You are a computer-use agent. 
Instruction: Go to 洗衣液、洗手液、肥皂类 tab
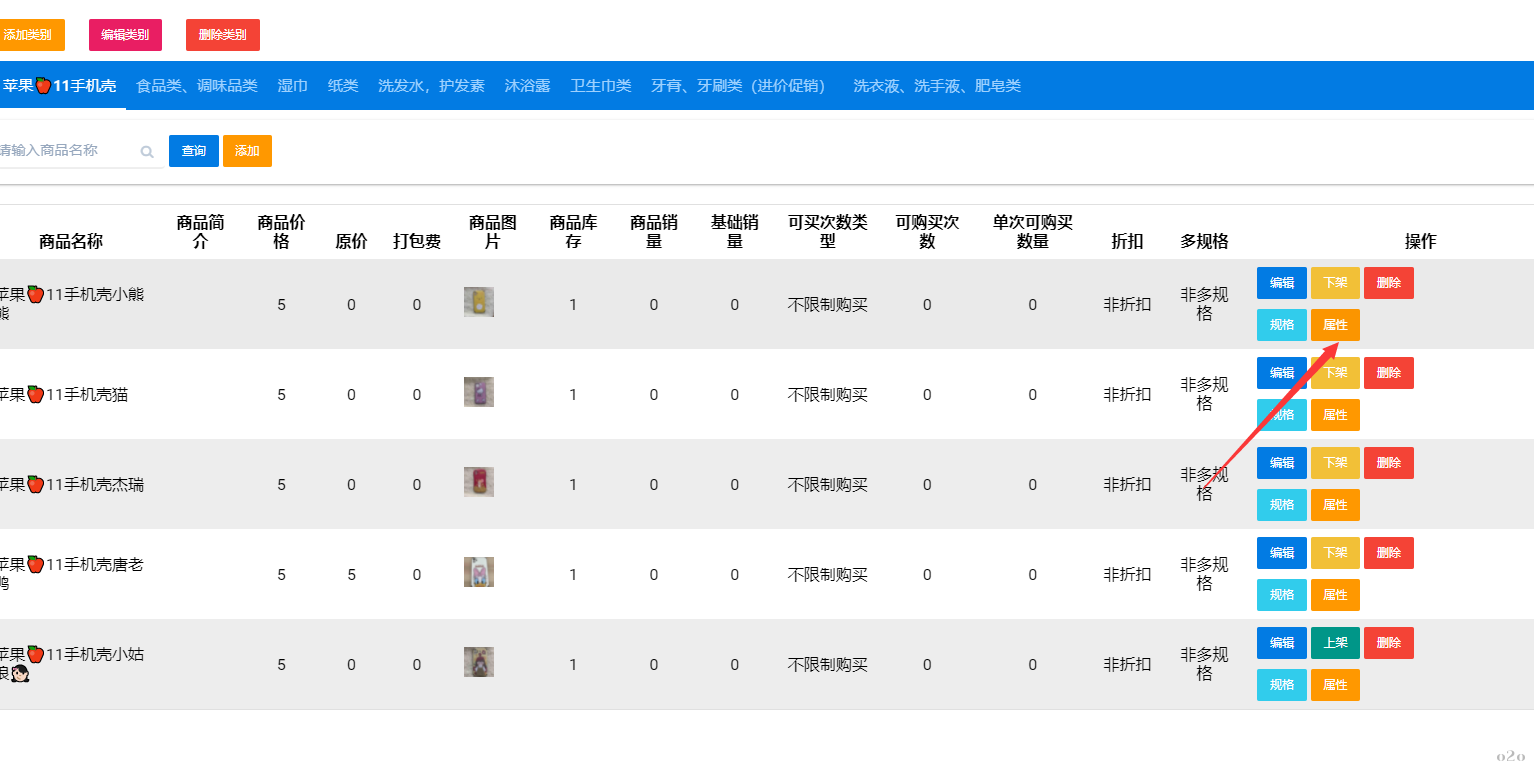tap(937, 86)
